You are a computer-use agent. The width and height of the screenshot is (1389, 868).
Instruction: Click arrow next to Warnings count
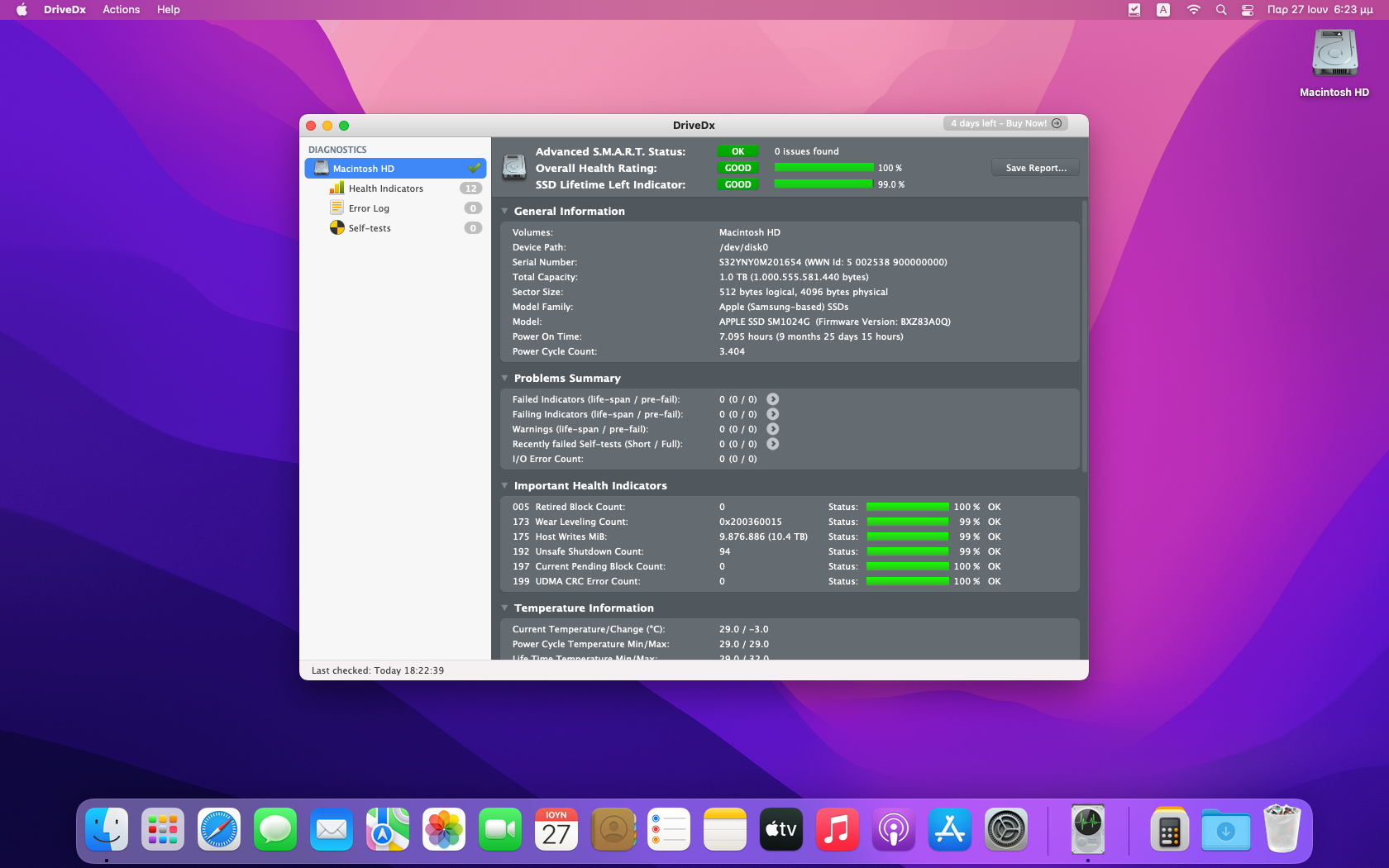(x=773, y=429)
